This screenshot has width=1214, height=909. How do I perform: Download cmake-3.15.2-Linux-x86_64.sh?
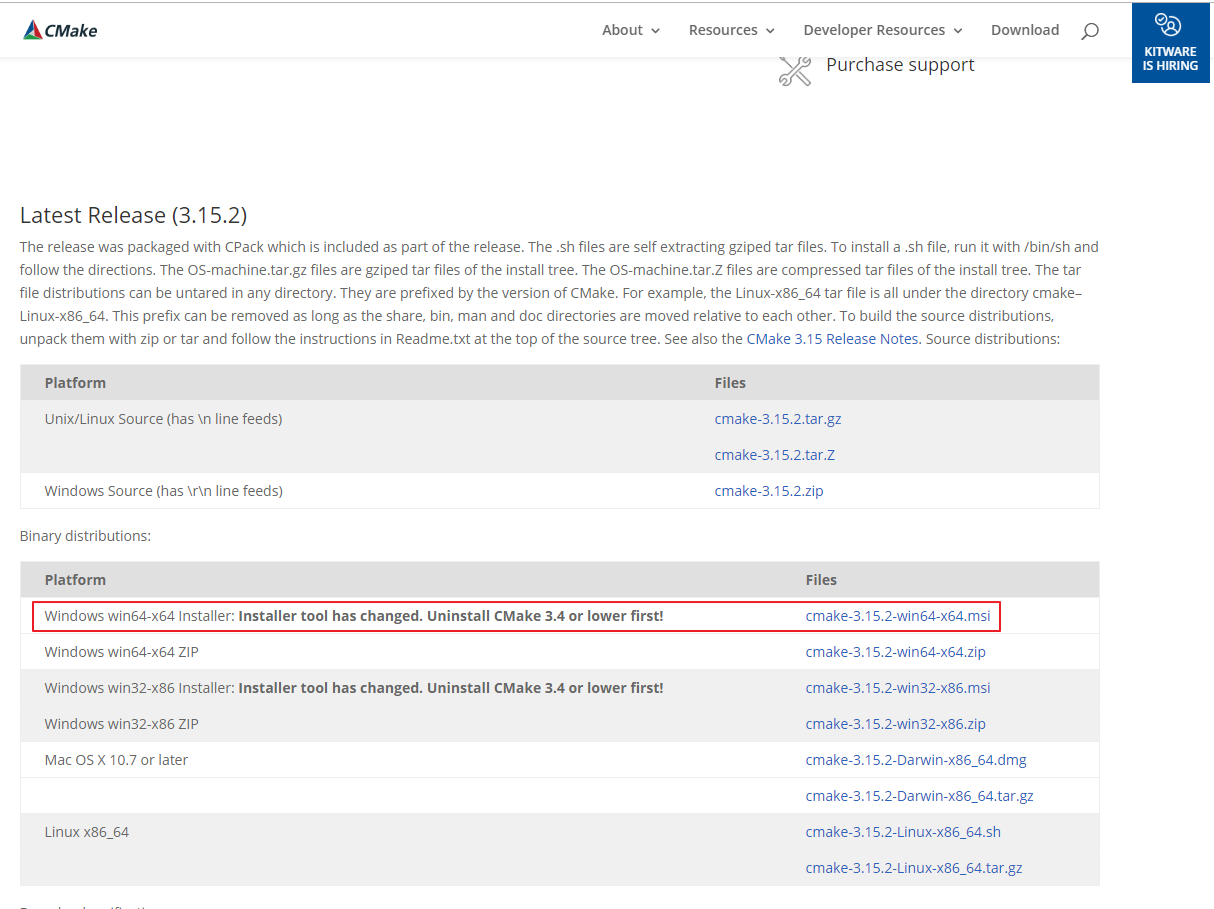coord(903,832)
